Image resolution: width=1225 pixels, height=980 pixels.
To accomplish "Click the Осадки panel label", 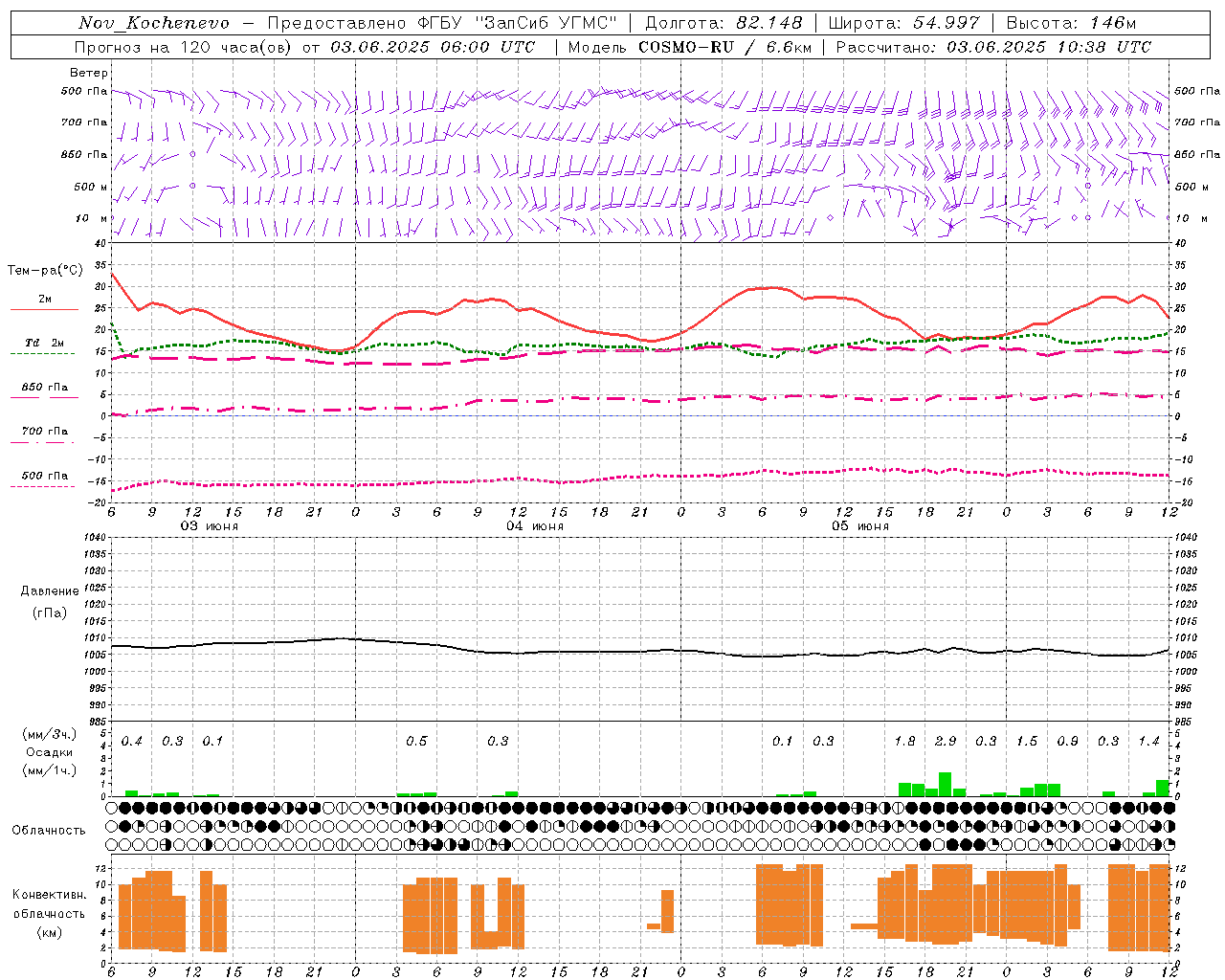I will coord(50,752).
